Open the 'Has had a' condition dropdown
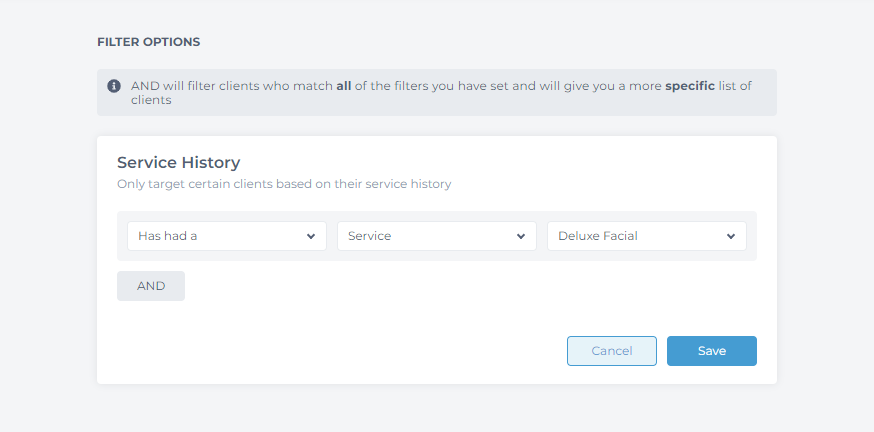The image size is (874, 432). coord(227,236)
